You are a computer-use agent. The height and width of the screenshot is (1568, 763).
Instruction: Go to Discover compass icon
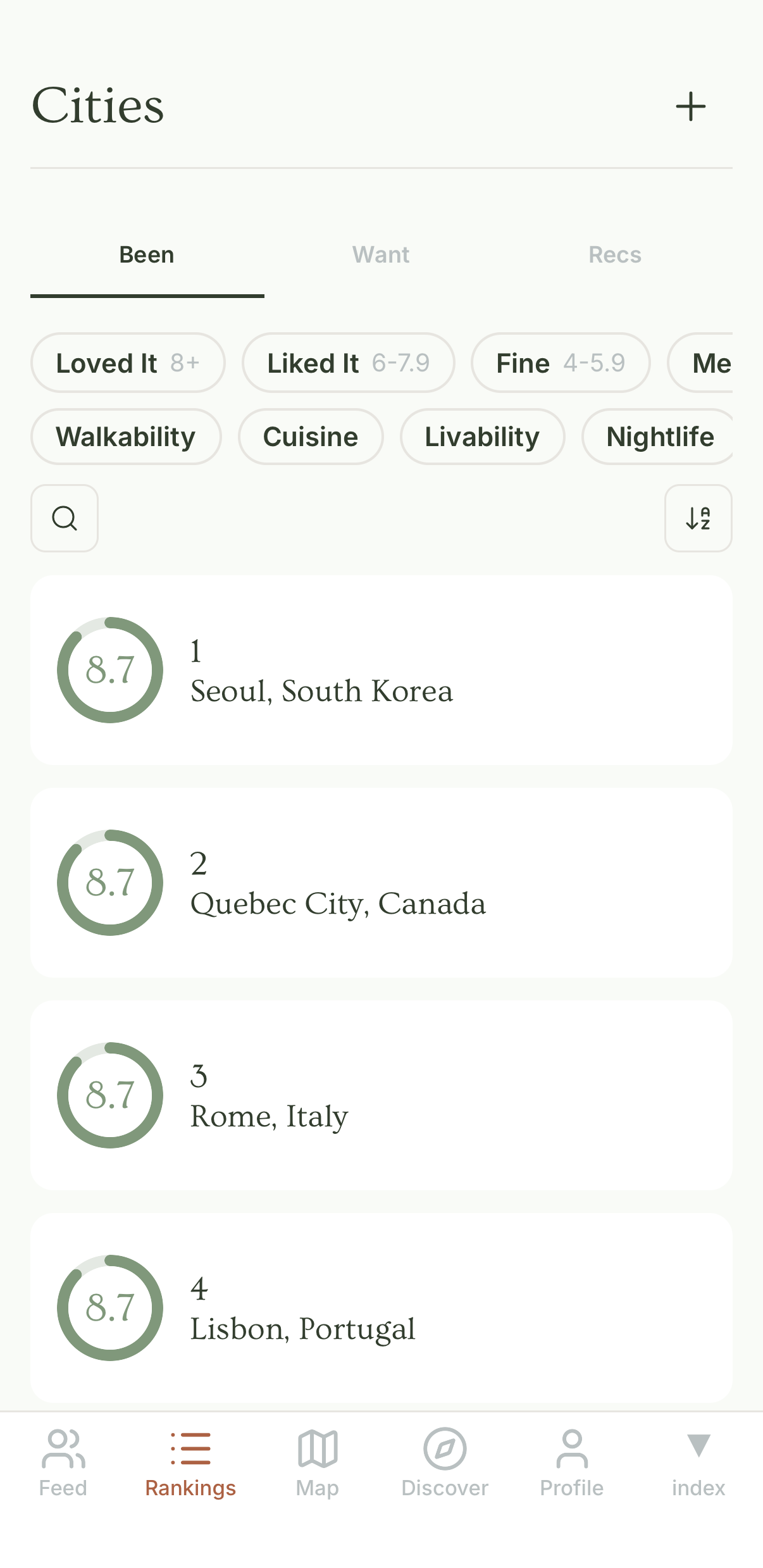(445, 1448)
